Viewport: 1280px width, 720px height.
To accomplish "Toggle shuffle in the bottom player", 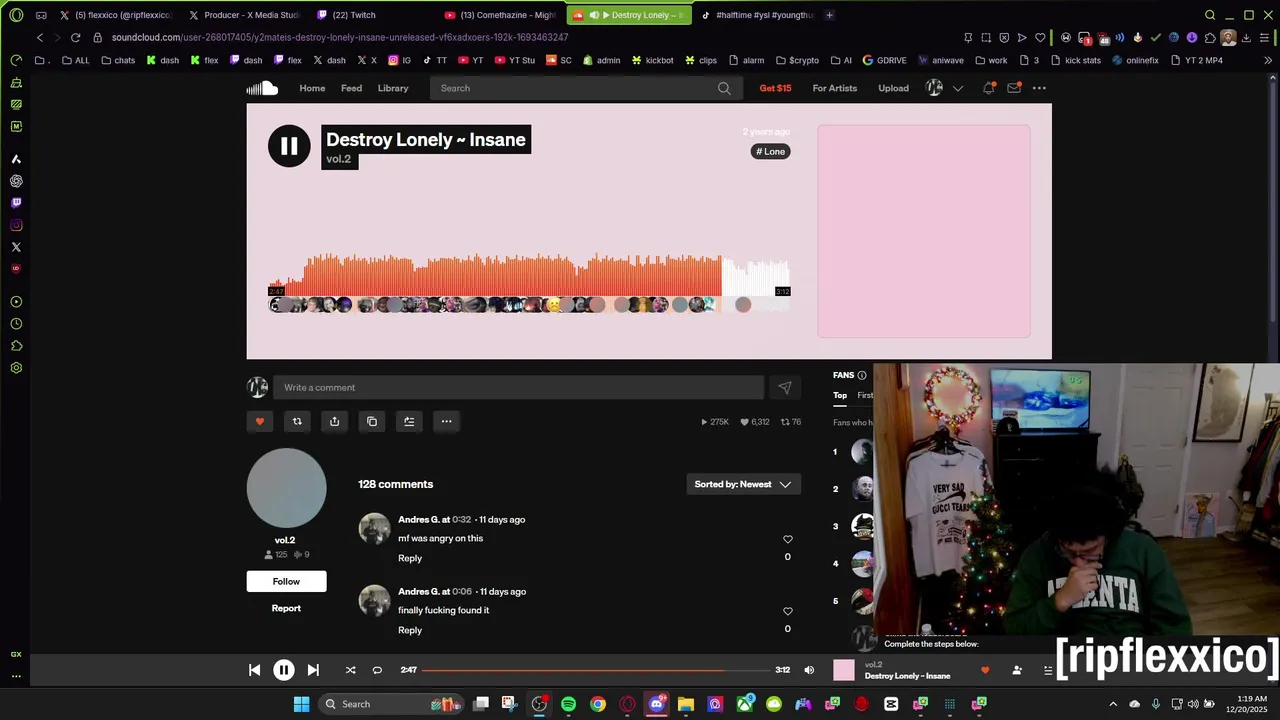I will [x=350, y=670].
